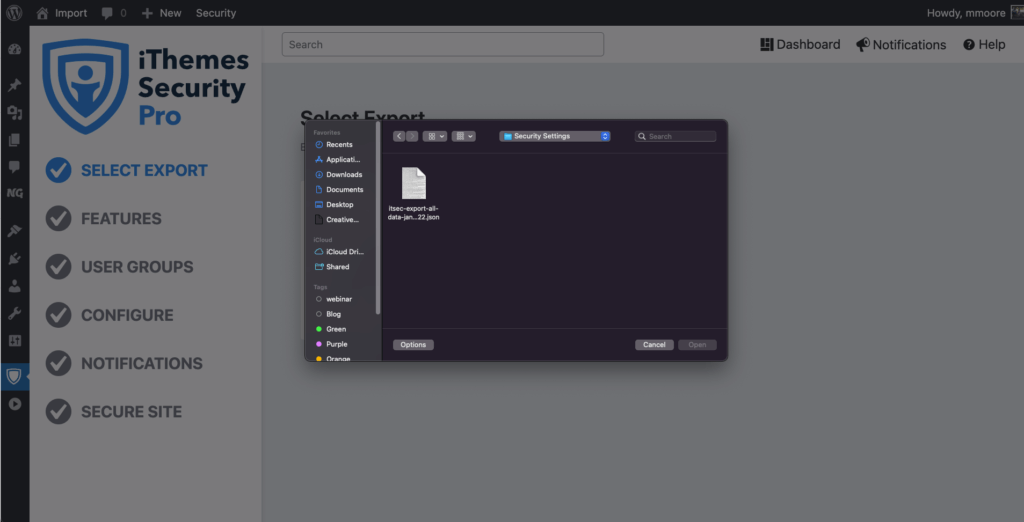This screenshot has height=522, width=1024.
Task: Open Users person icon in sidebar
Action: point(14,286)
